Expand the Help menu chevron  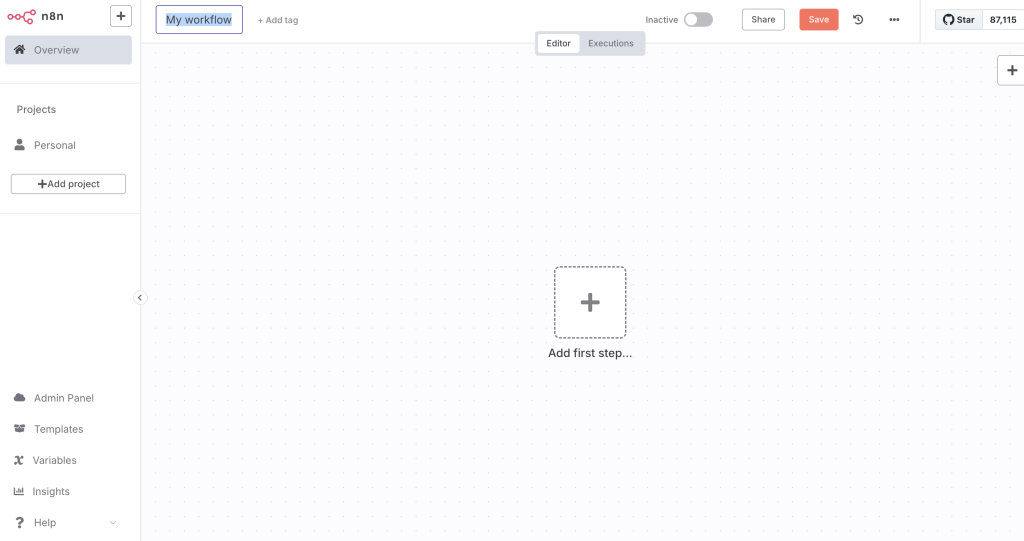point(112,523)
